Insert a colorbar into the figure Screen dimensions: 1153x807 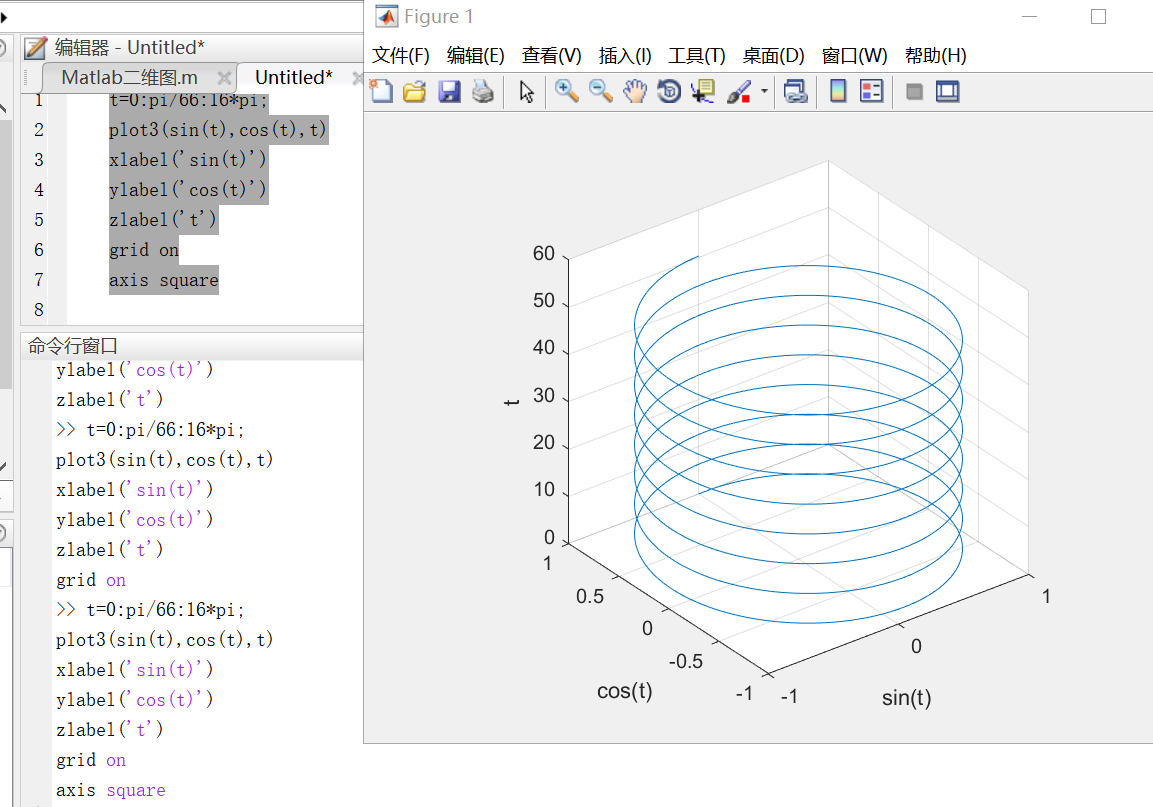click(x=838, y=91)
